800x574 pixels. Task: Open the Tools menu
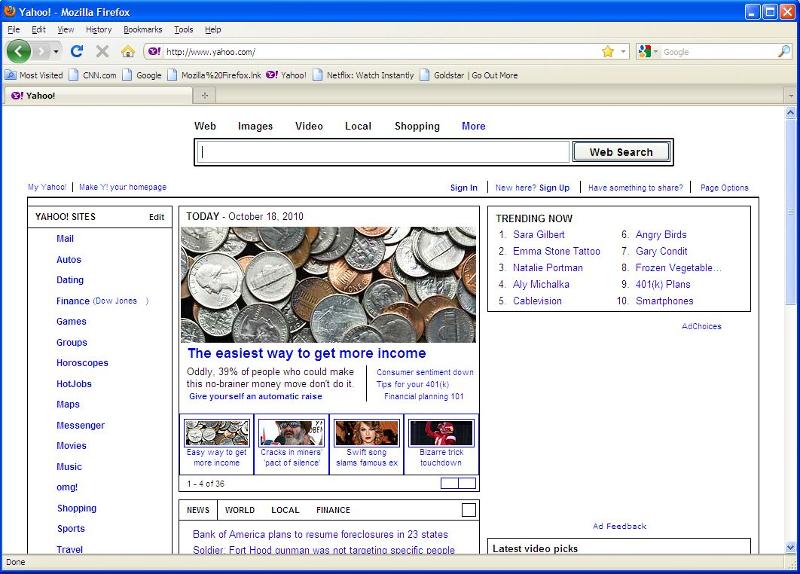click(x=183, y=30)
